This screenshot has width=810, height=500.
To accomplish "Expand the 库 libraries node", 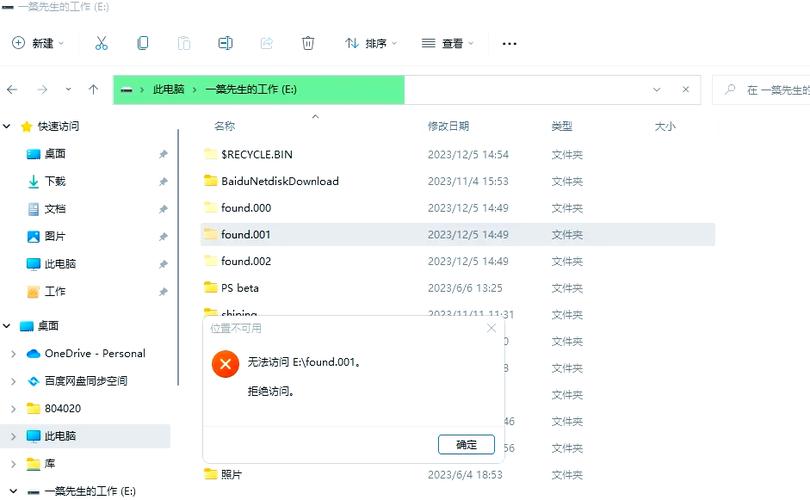I will point(13,464).
